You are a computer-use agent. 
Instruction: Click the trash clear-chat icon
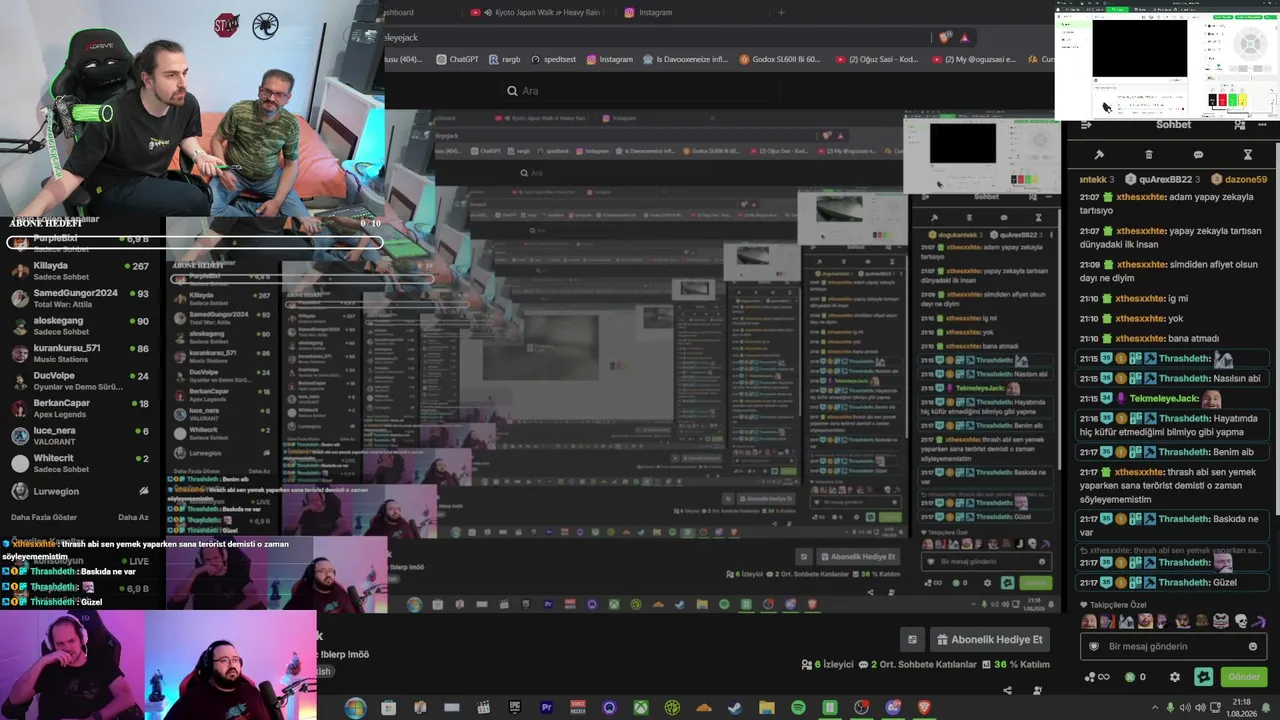coord(1148,155)
